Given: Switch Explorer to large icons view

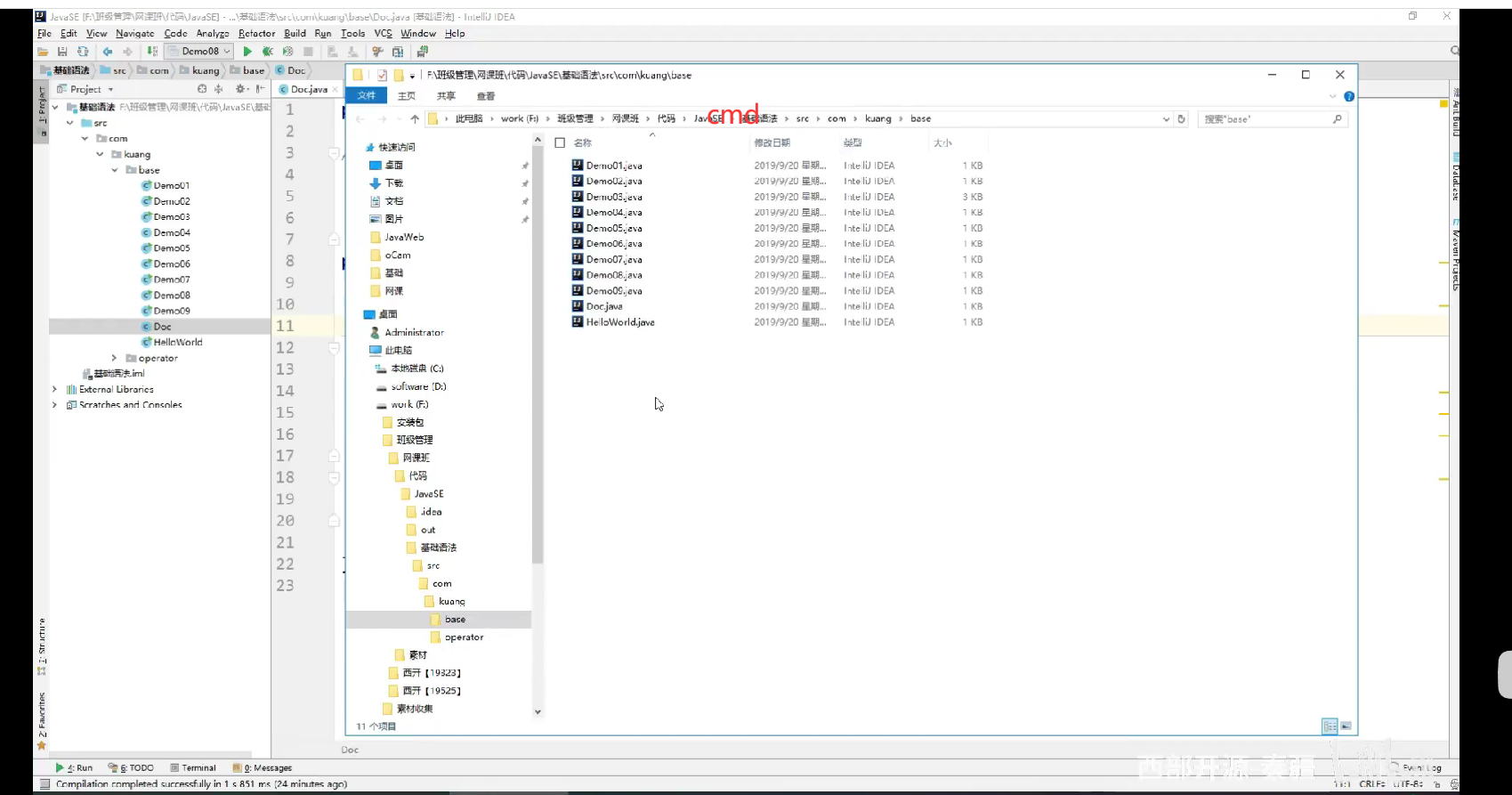Looking at the screenshot, I should click(1346, 726).
